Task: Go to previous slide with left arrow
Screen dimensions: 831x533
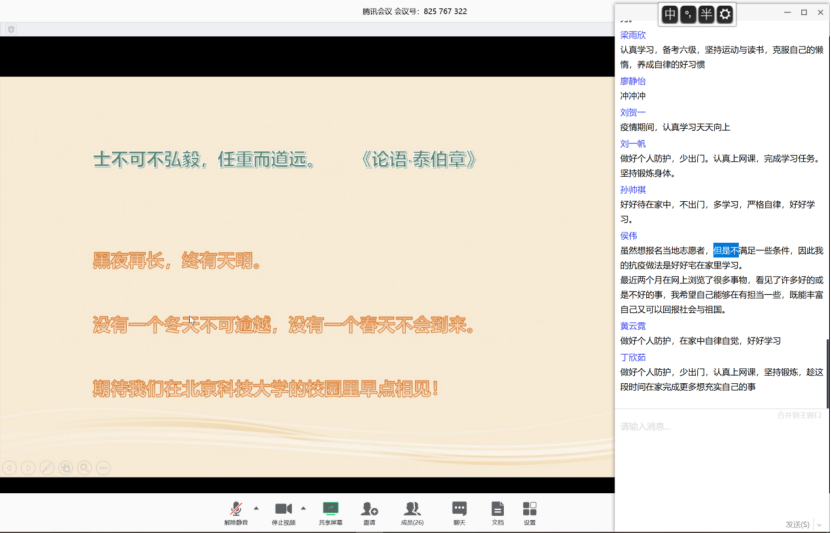Action: [x=9, y=467]
